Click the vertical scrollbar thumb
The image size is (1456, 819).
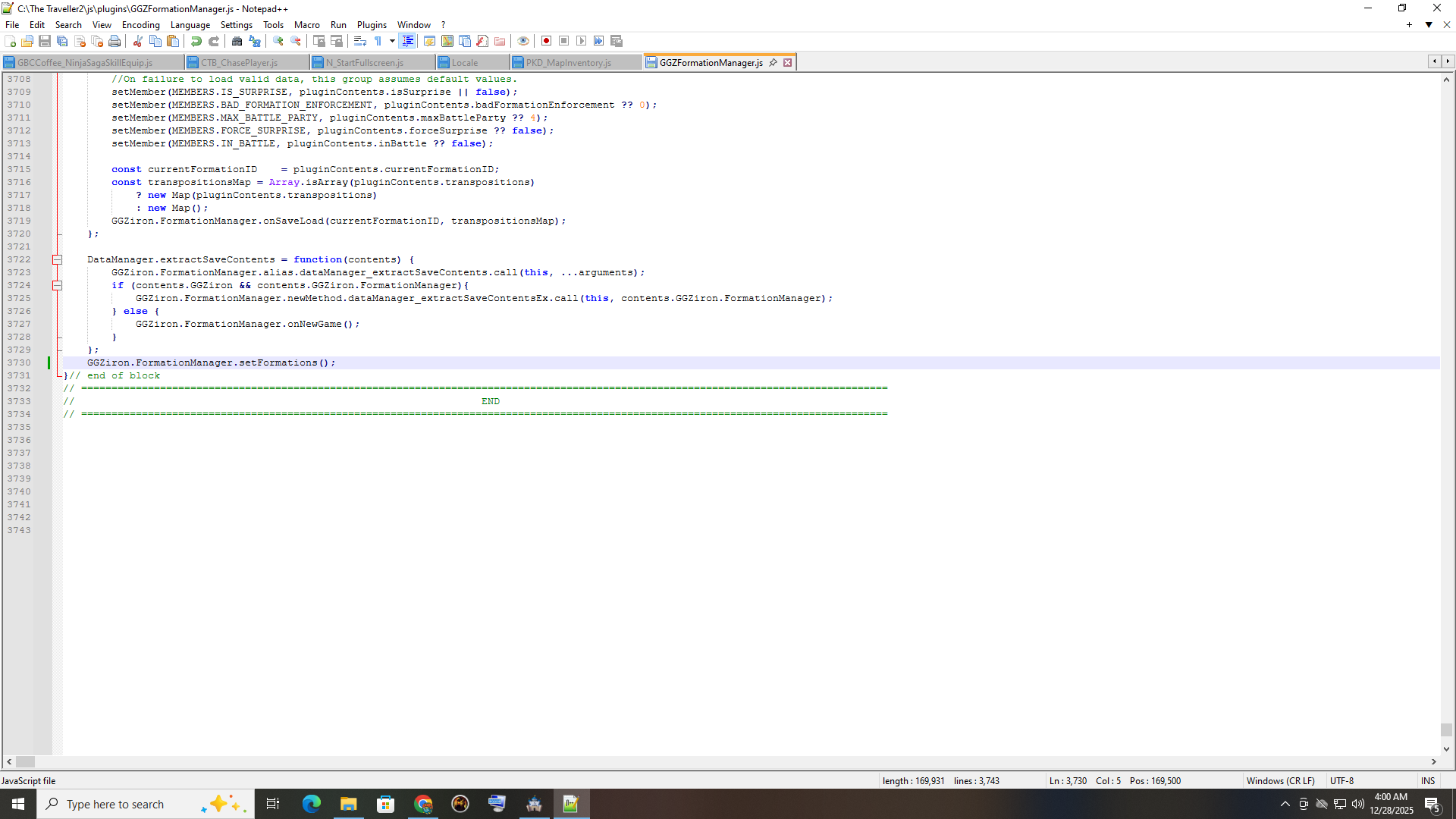coord(1446,730)
